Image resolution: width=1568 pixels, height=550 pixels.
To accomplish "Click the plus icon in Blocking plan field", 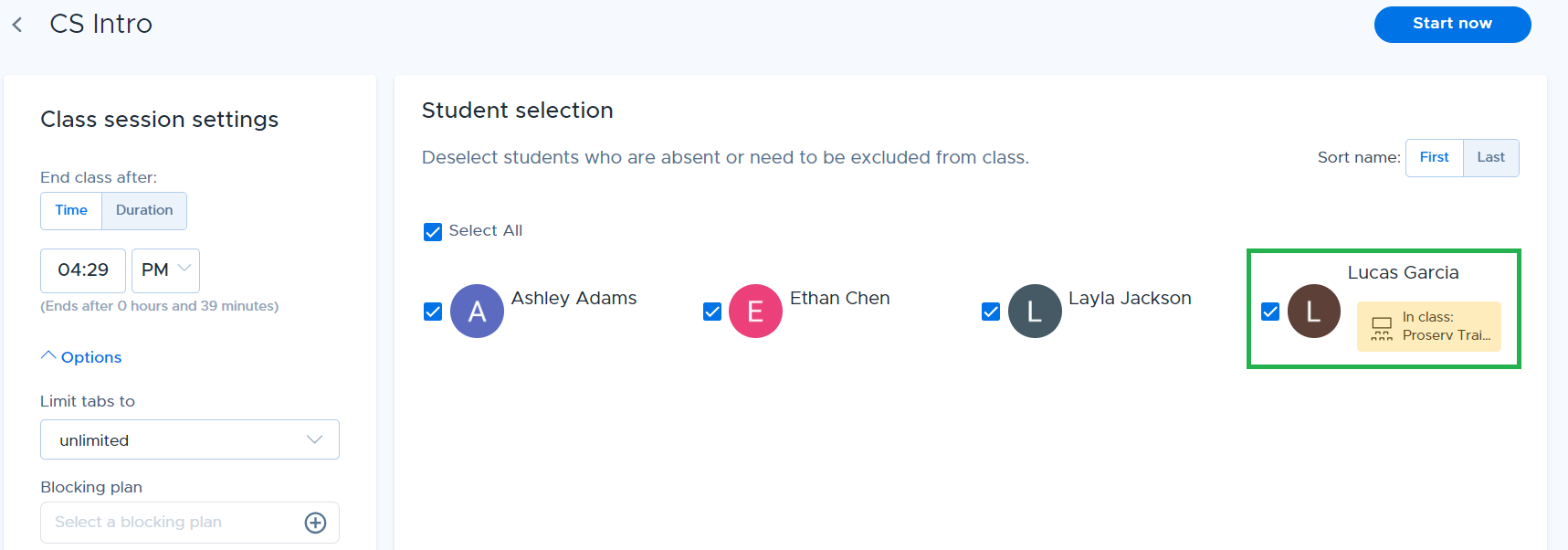I will point(315,523).
